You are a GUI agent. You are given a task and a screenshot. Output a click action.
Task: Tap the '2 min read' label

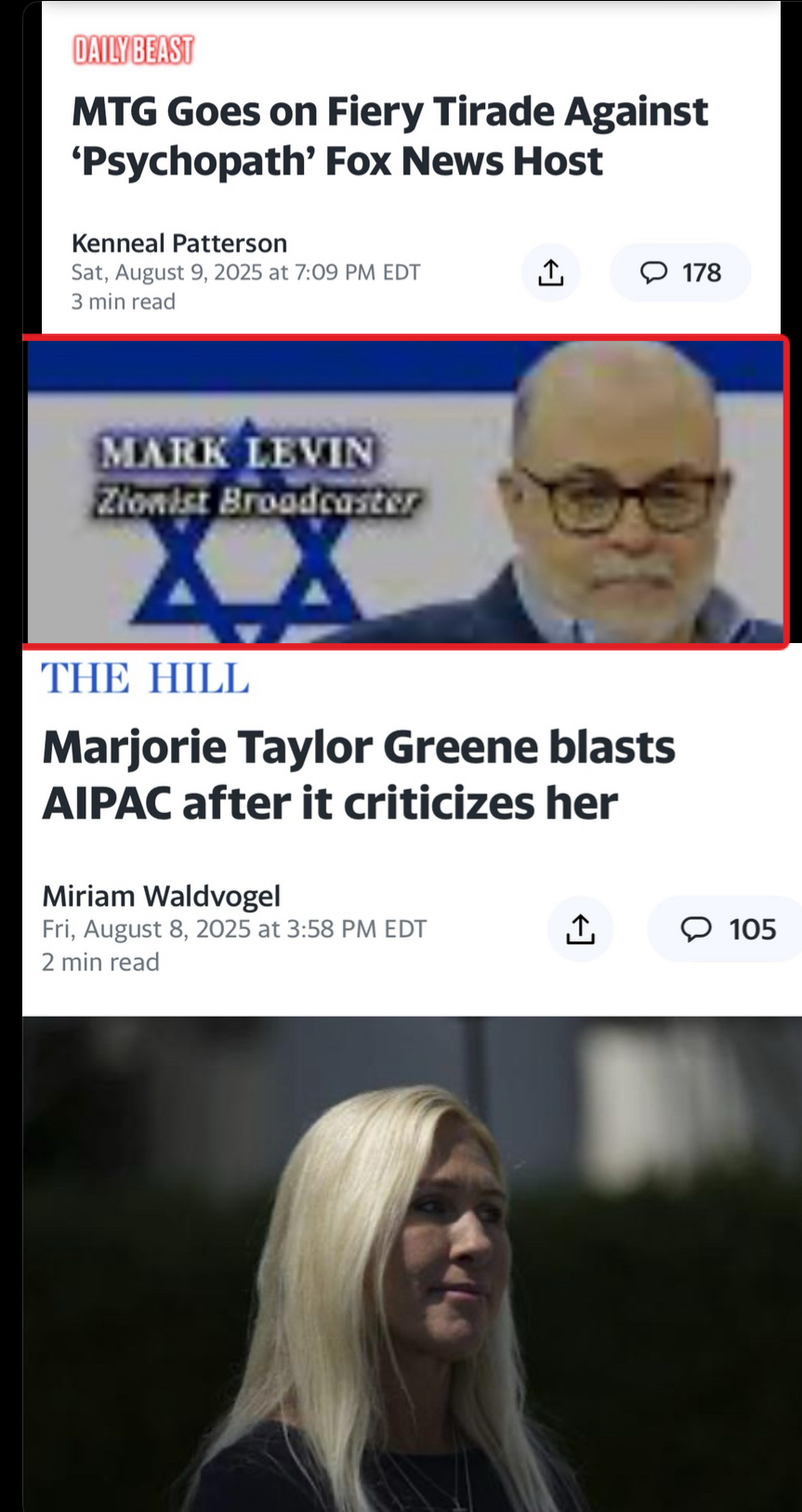tap(100, 962)
